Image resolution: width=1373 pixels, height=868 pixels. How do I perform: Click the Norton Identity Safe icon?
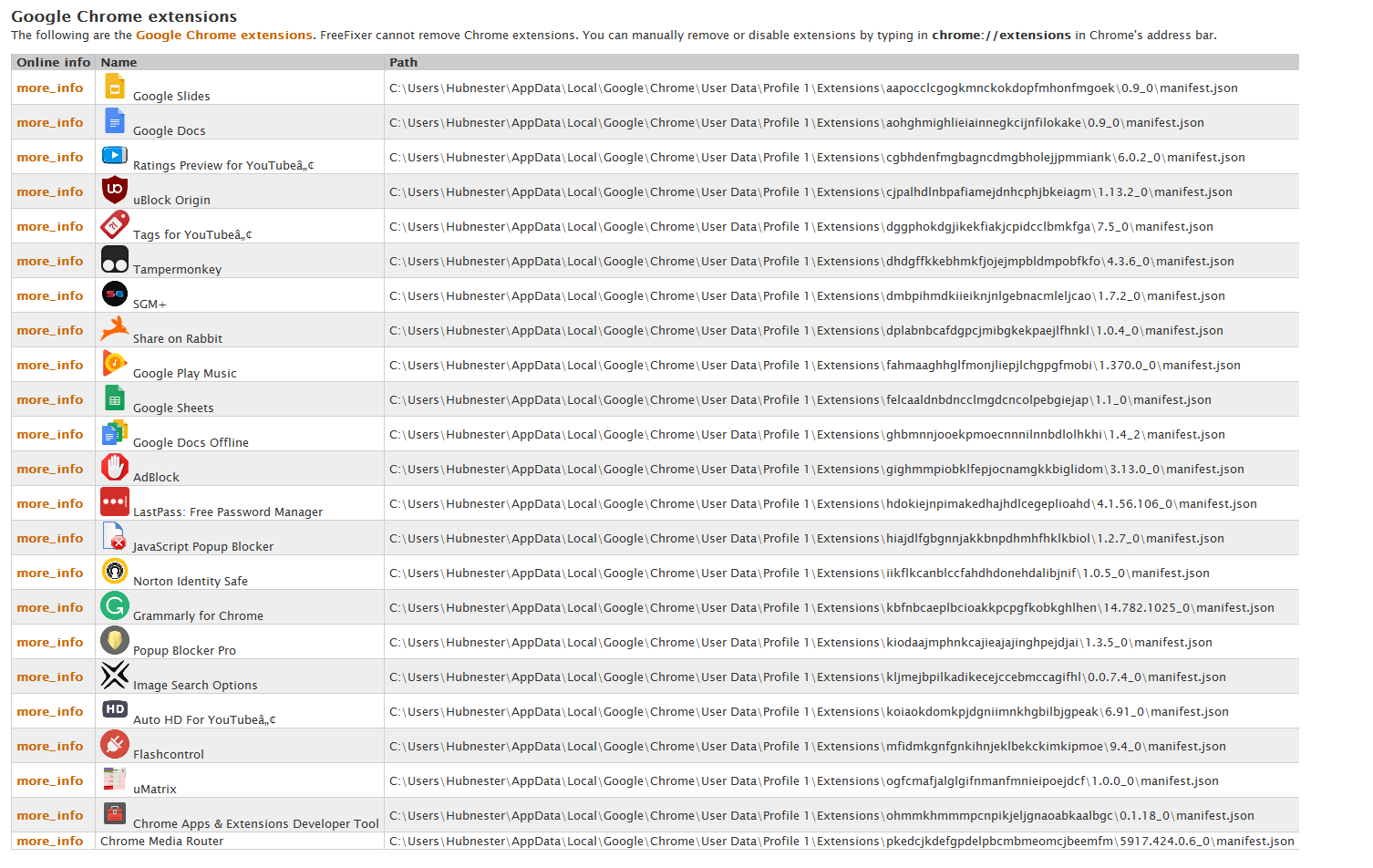coord(115,572)
